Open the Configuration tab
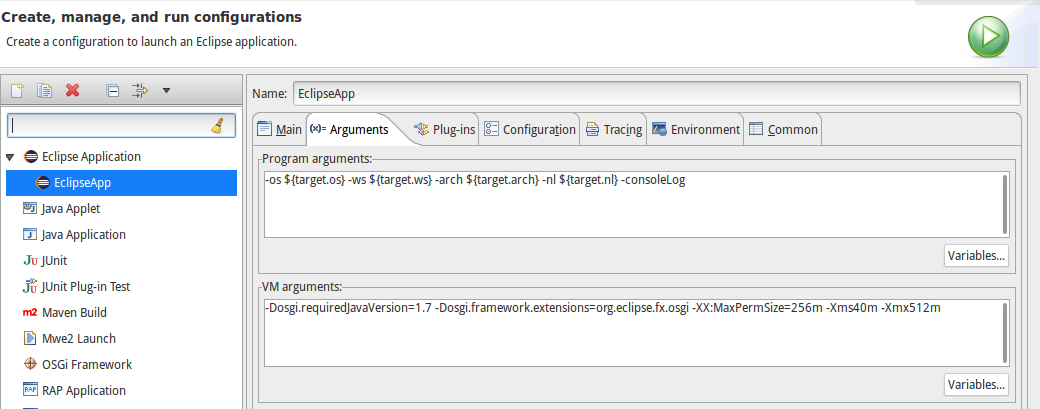The image size is (1040, 409). coord(530,129)
